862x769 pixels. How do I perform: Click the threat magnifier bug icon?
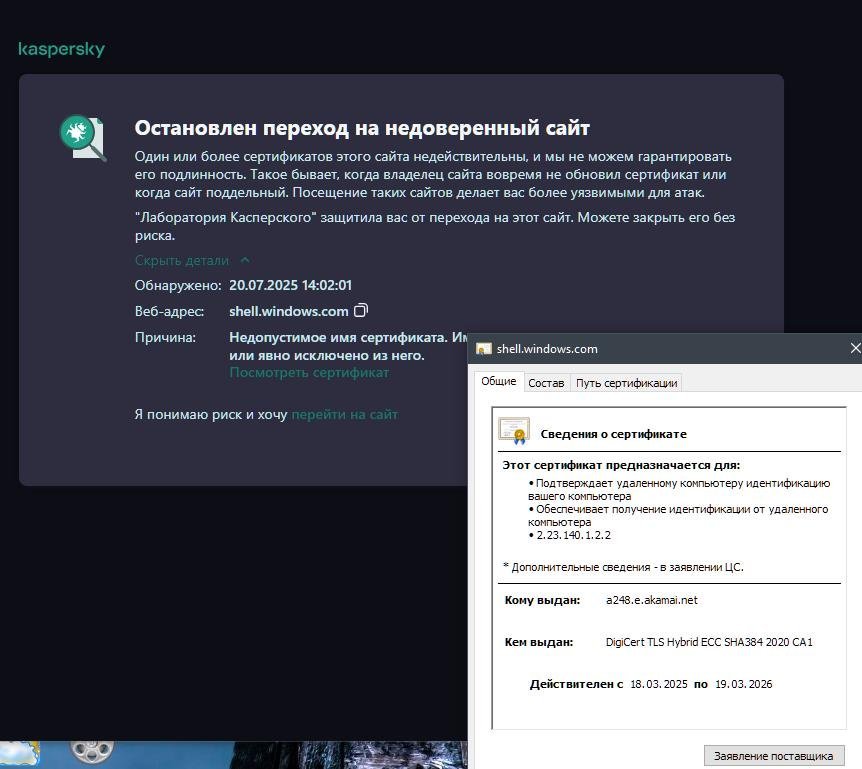coord(82,137)
